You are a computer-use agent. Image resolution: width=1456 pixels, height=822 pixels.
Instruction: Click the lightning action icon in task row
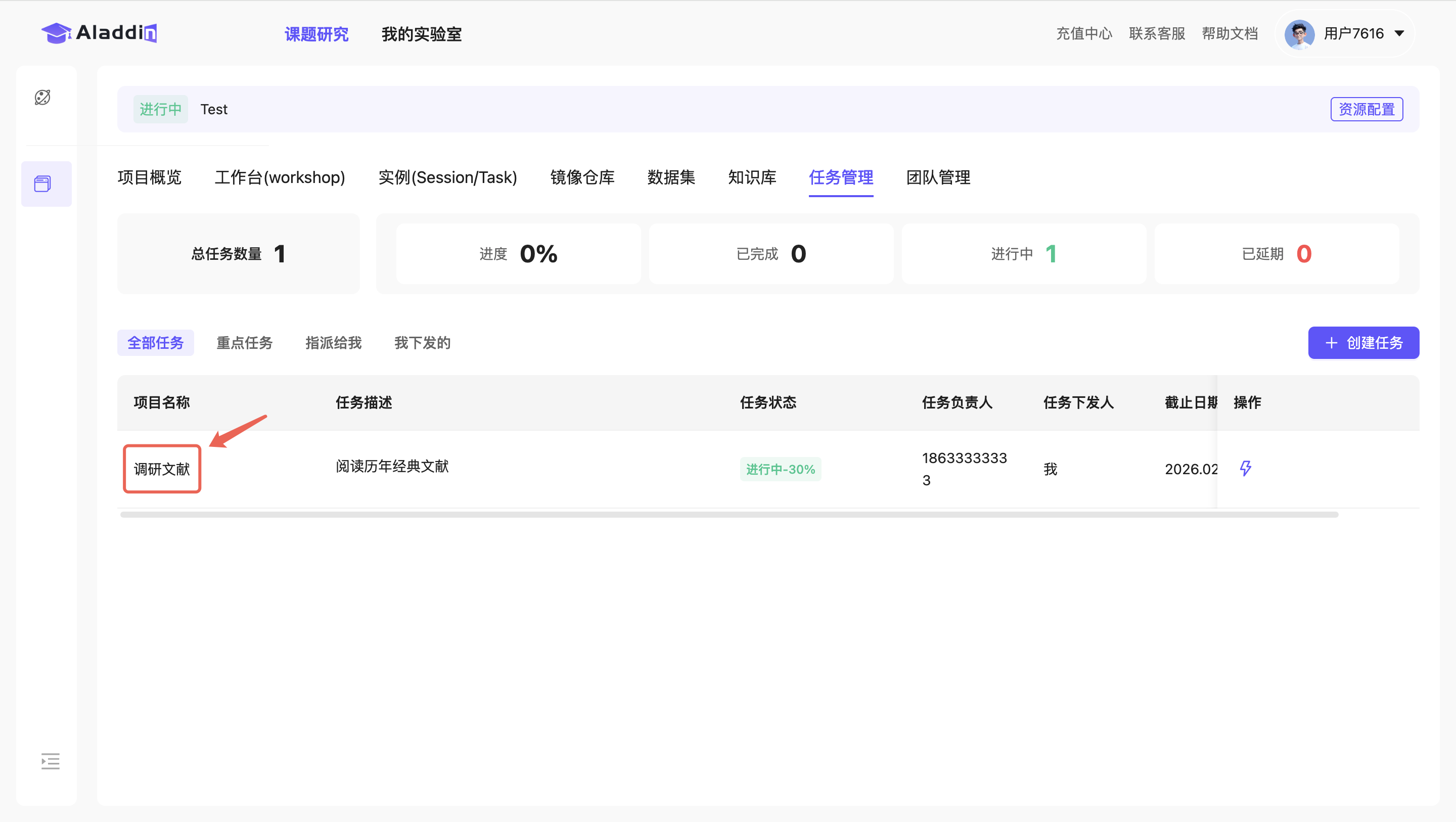coord(1245,468)
